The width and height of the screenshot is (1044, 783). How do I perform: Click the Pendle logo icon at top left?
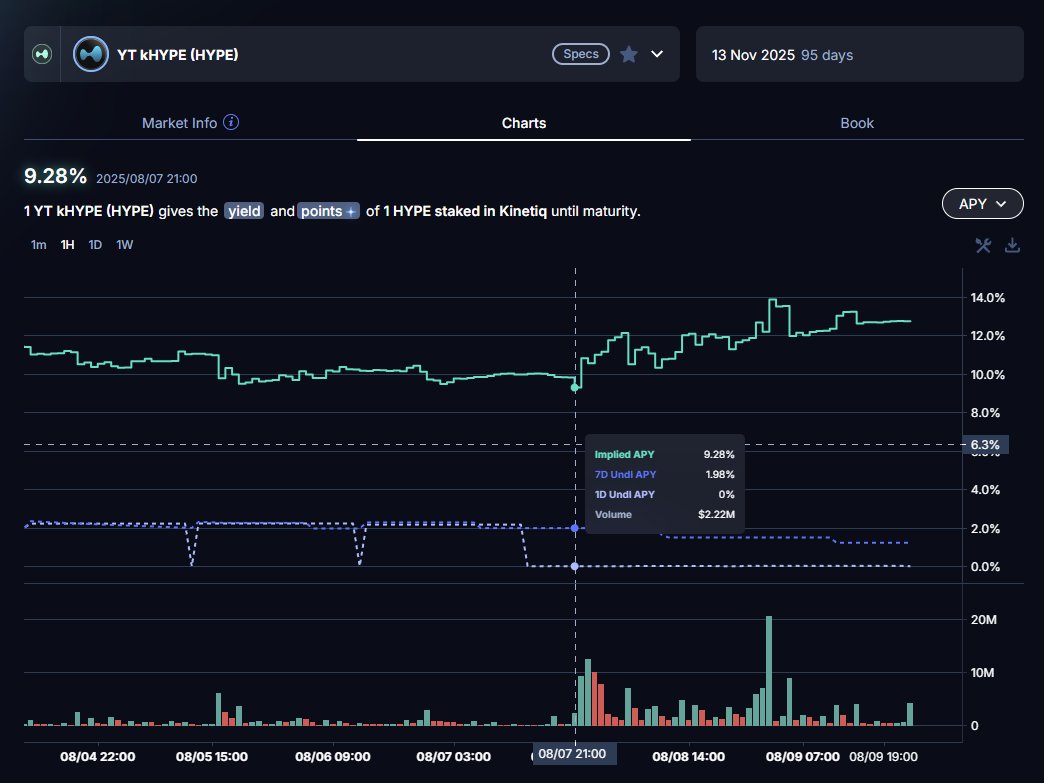(x=40, y=53)
